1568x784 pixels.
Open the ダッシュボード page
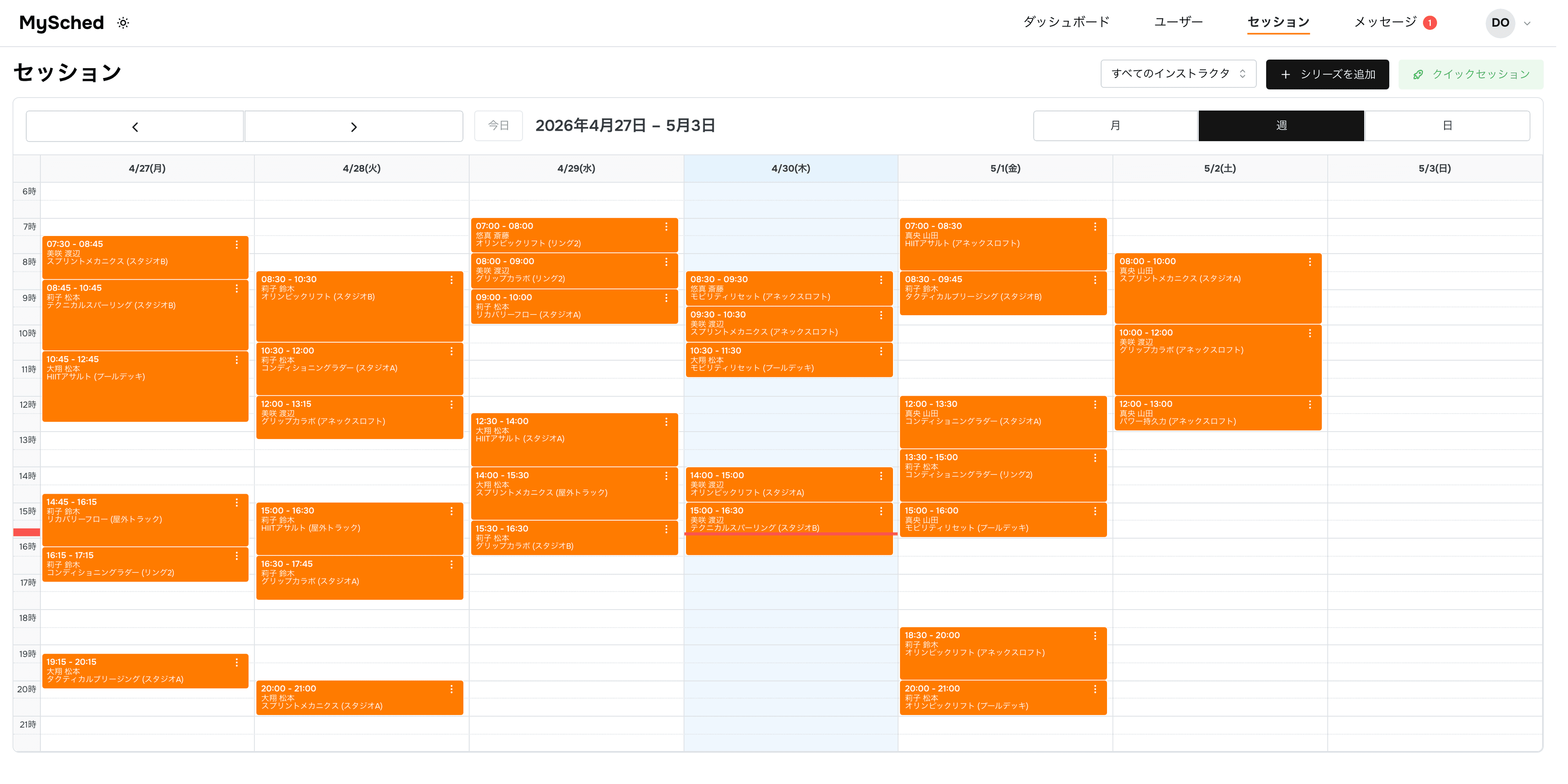click(1067, 22)
